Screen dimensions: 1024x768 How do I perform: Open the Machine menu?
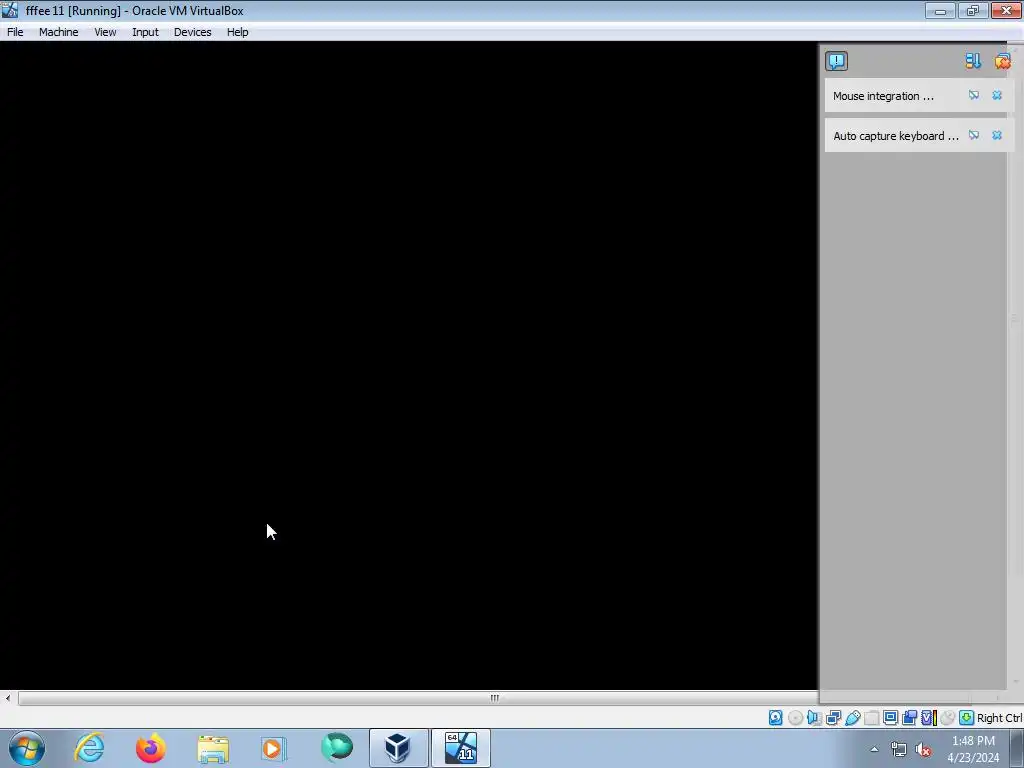pos(58,32)
